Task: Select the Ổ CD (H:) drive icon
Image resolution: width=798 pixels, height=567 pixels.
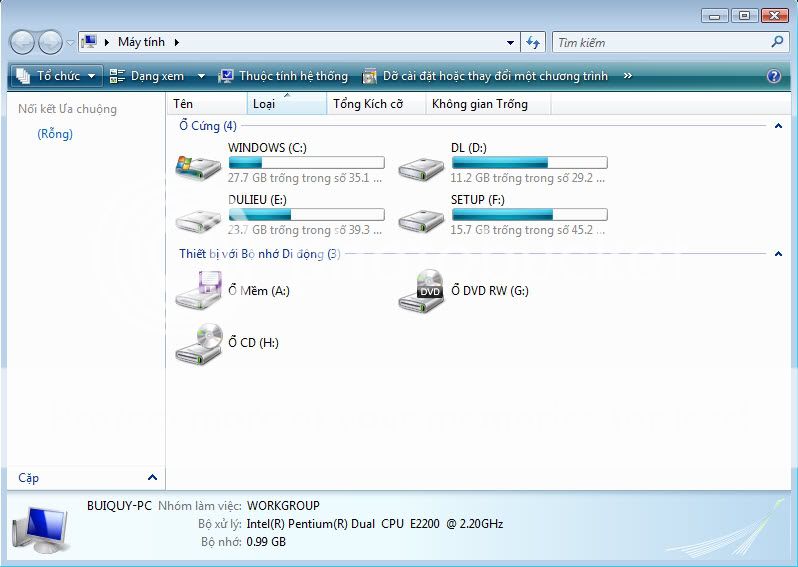Action: pos(198,343)
